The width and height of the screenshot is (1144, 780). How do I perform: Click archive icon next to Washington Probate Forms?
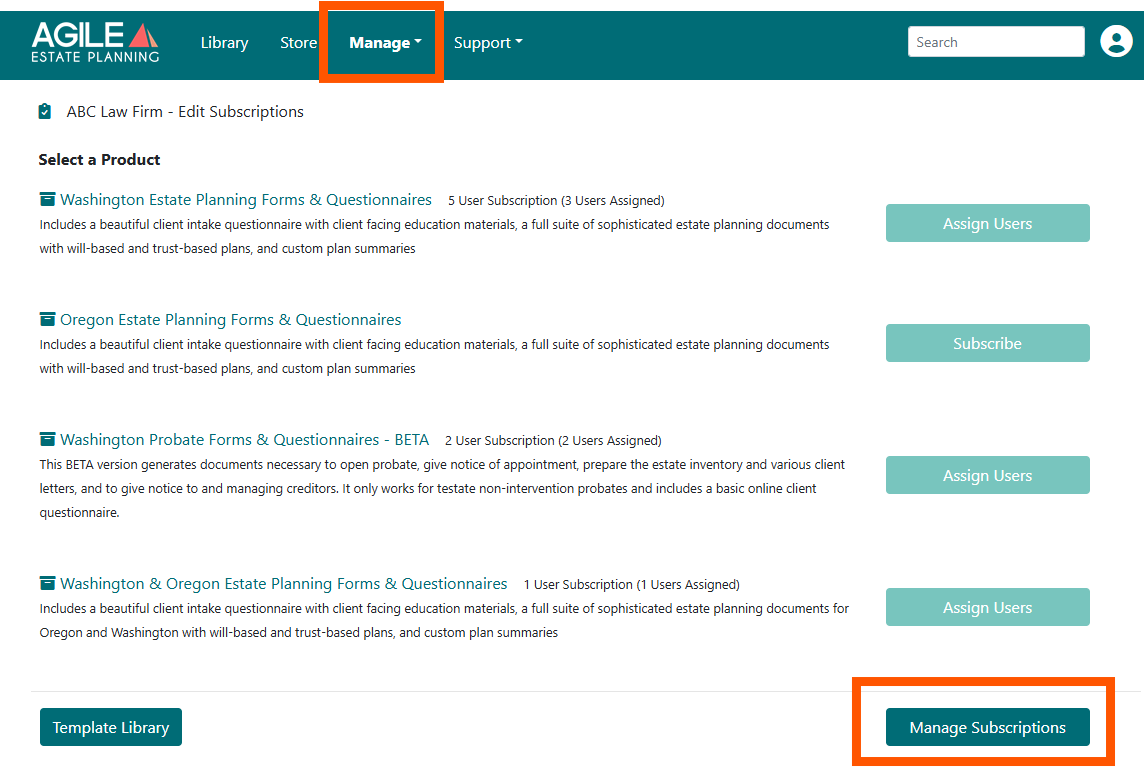coord(47,439)
